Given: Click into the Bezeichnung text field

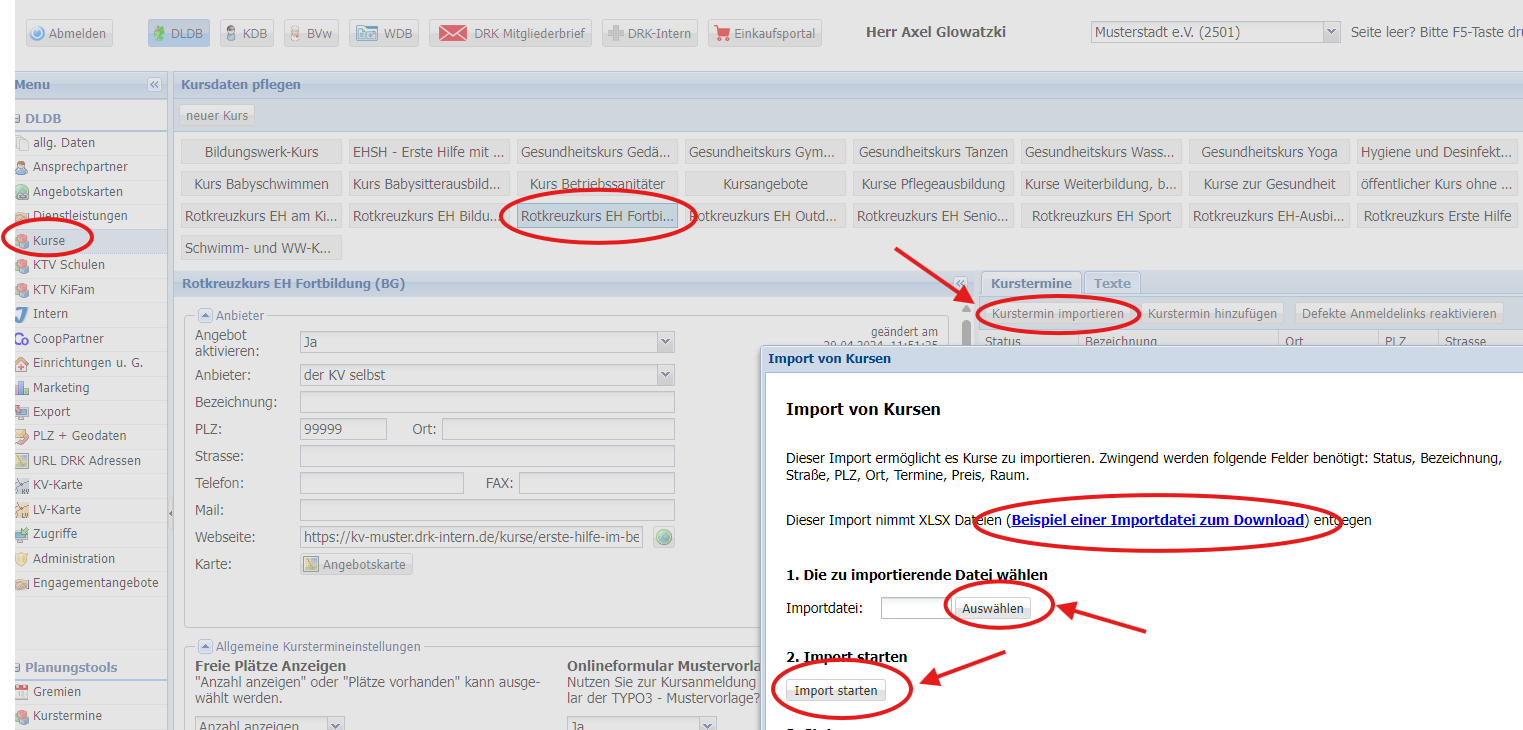Looking at the screenshot, I should (x=487, y=402).
